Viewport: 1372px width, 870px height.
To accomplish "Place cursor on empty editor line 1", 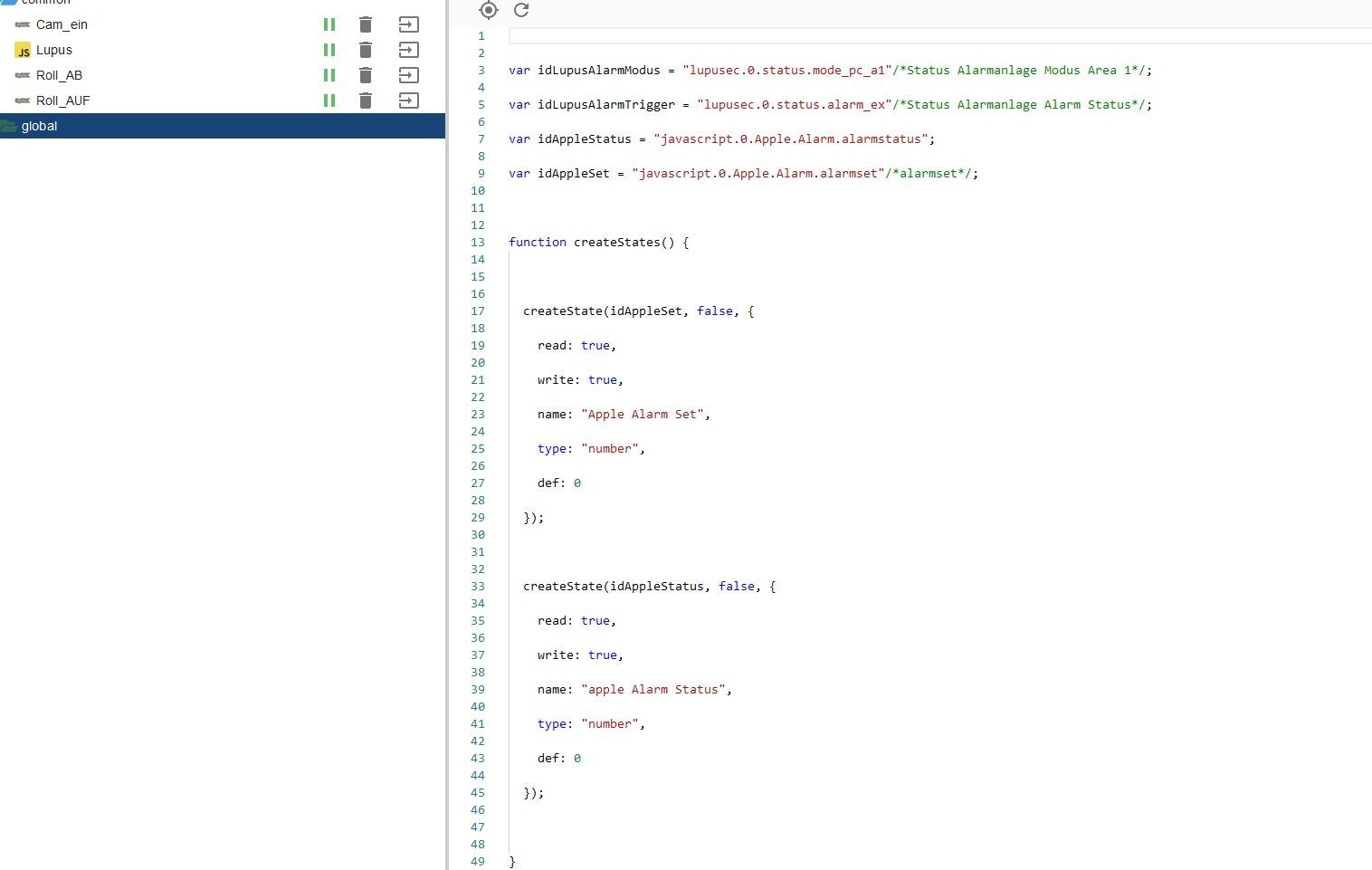I will pyautogui.click(x=940, y=35).
